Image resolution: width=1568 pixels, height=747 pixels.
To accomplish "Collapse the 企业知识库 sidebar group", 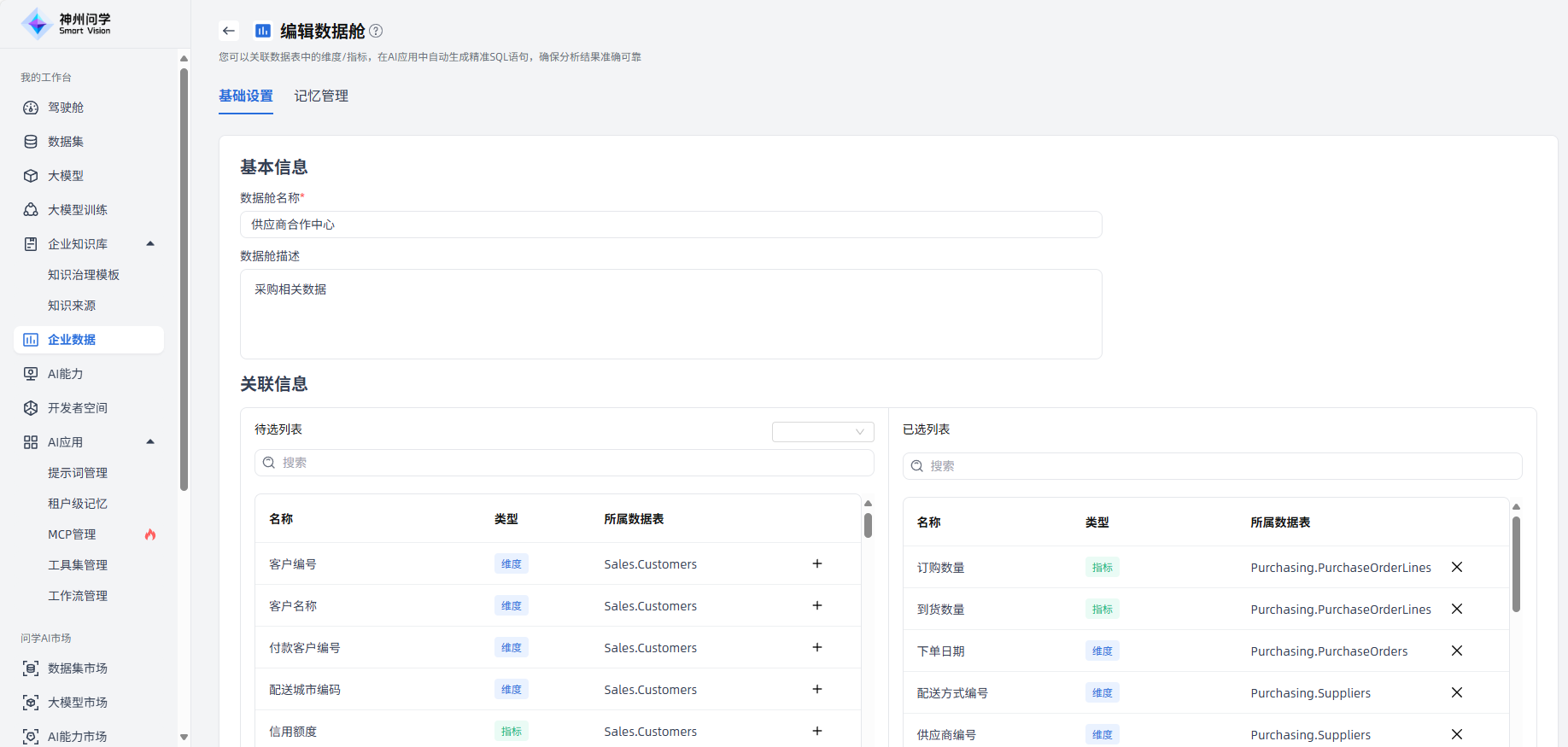I will tap(150, 244).
